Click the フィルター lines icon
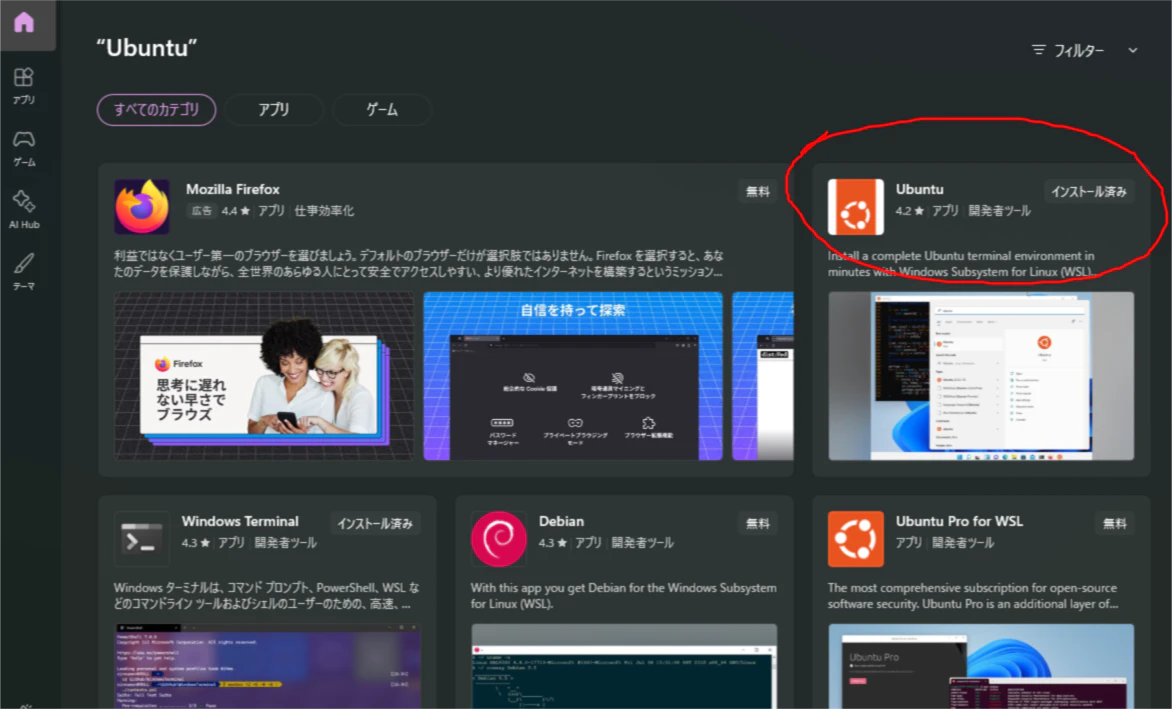Image resolution: width=1172 pixels, height=709 pixels. pyautogui.click(x=1038, y=50)
